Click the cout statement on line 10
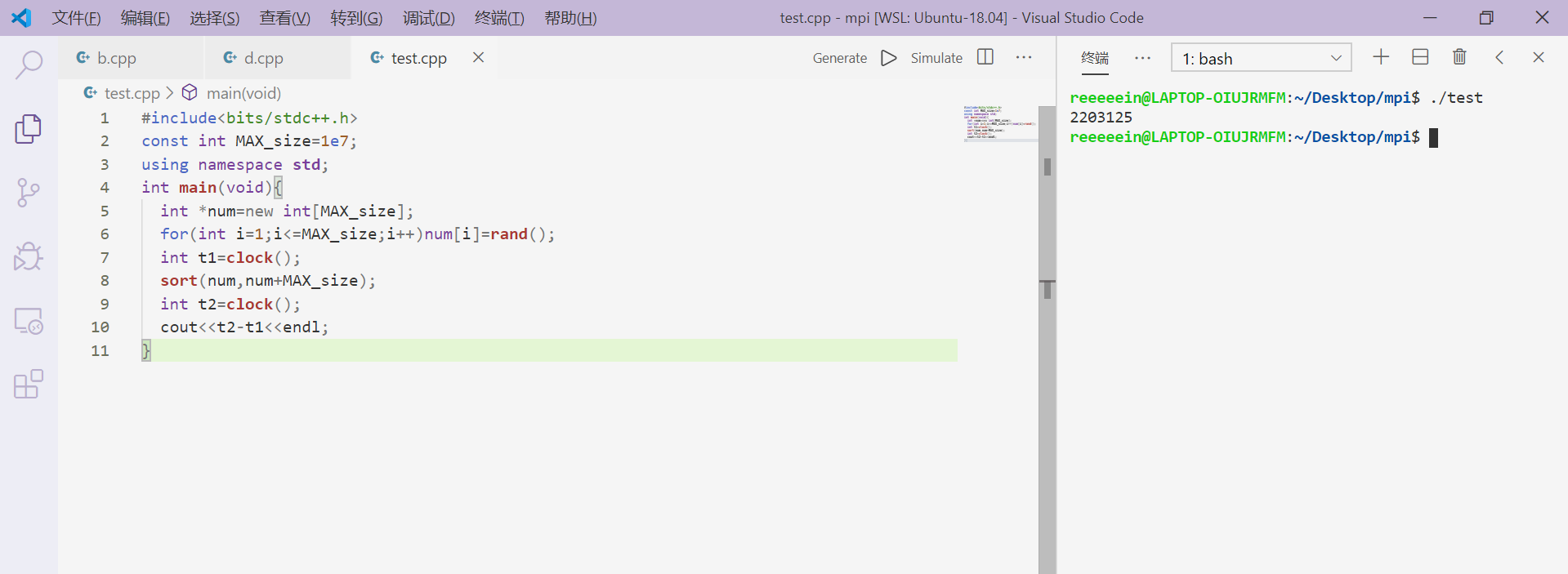This screenshot has height=574, width=1568. (244, 327)
